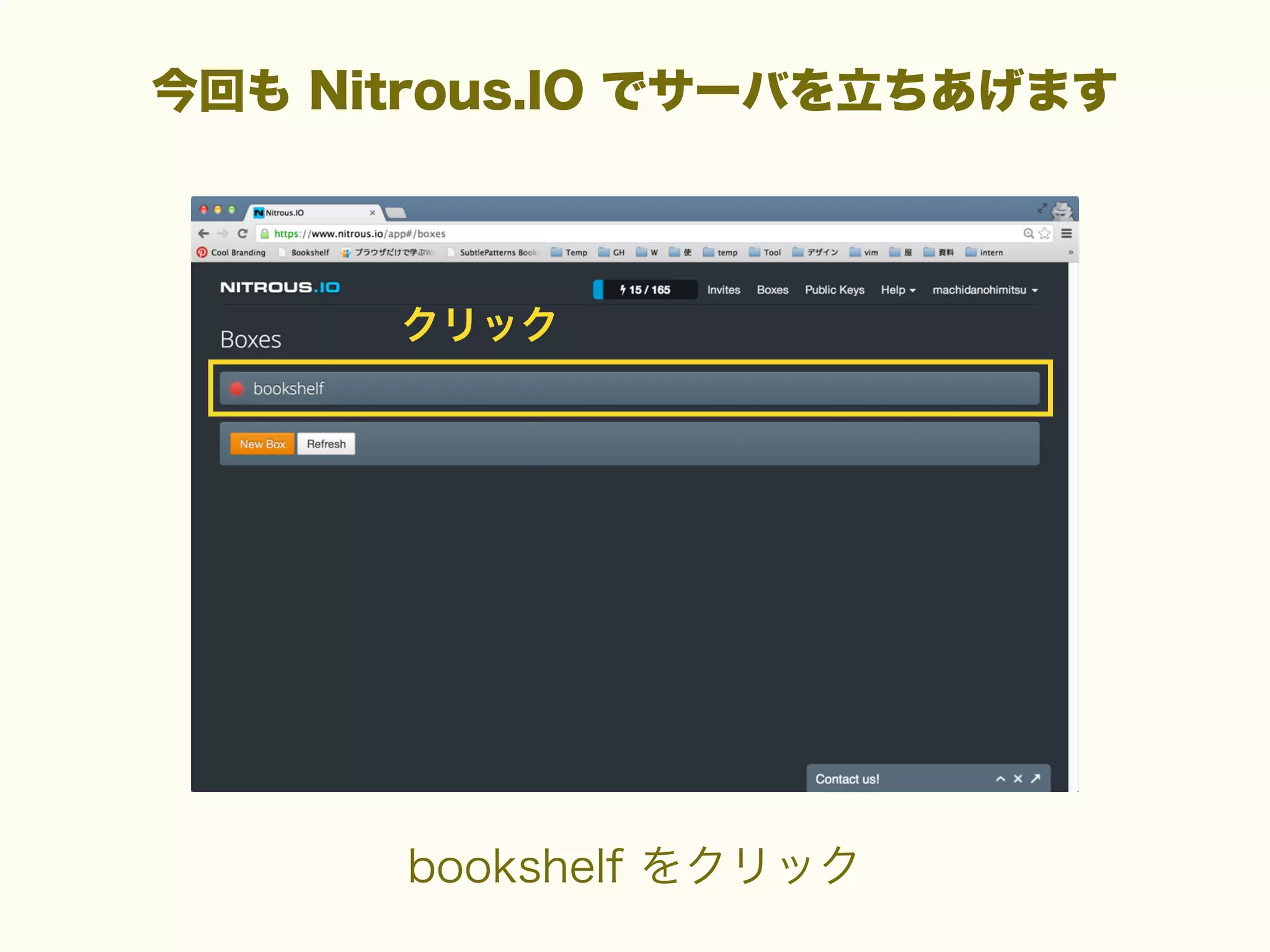
Task: Open the lowercase temp bookmarks folder
Action: (721, 252)
